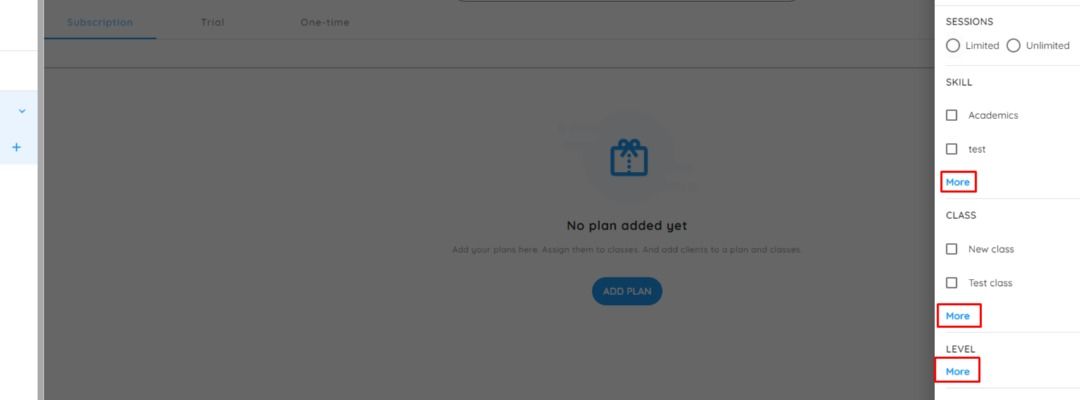Click the SESSIONS filter heading

pyautogui.click(x=969, y=21)
